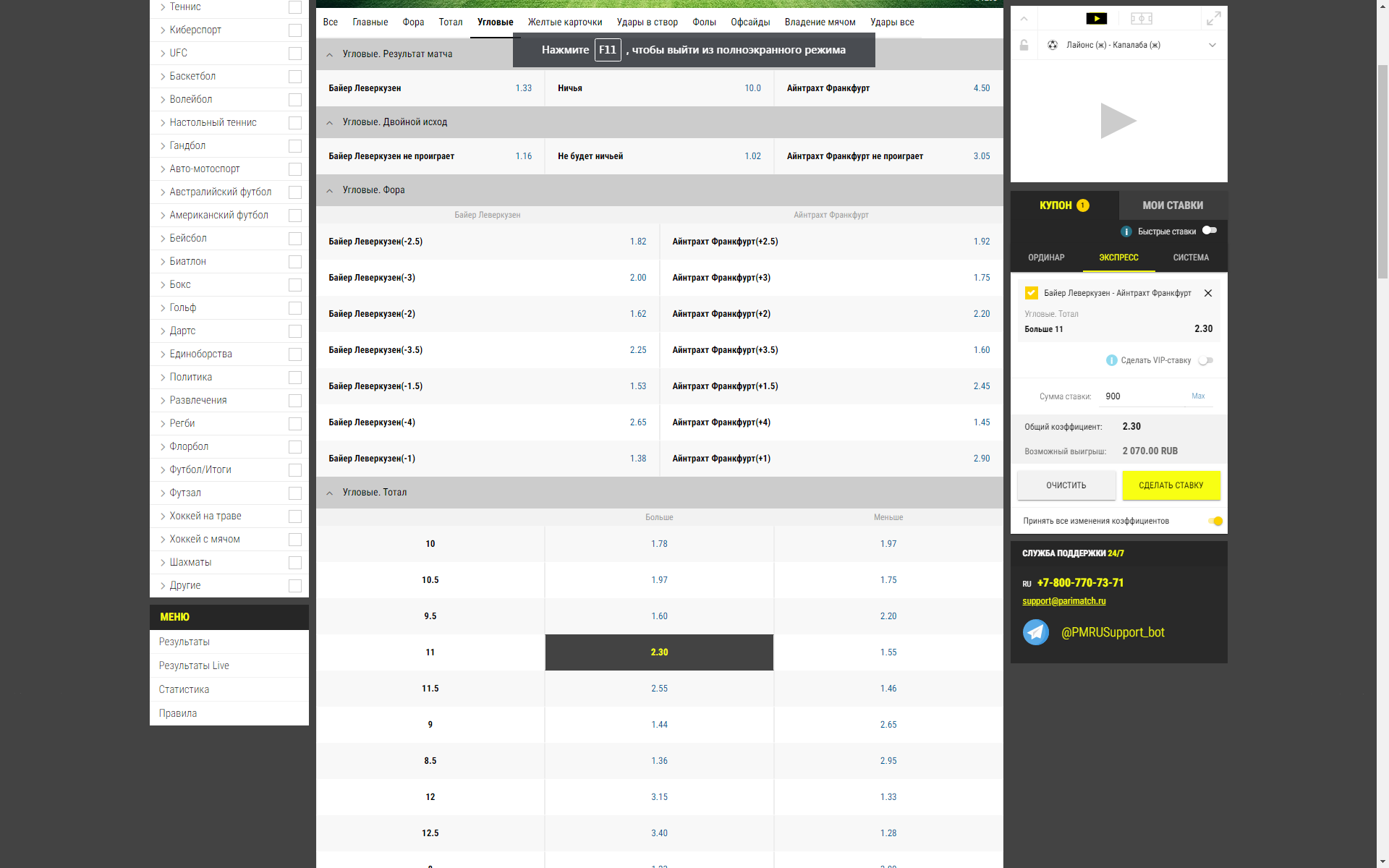1389x868 pixels.
Task: Switch to the Офсайды tab
Action: 750,22
